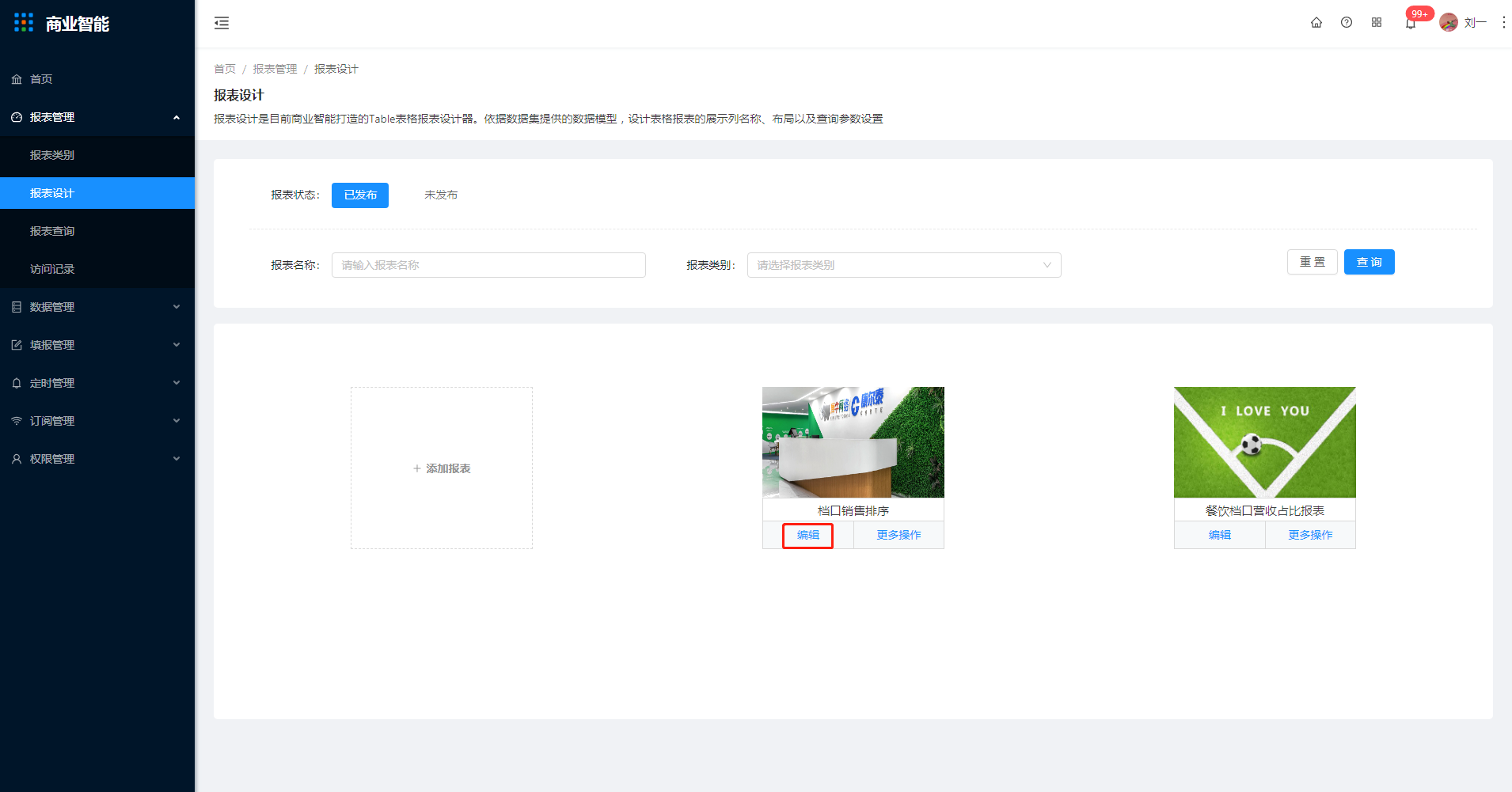Open 更多操作 for 档口销售排序
Image resolution: width=1512 pixels, height=792 pixels.
(x=898, y=535)
